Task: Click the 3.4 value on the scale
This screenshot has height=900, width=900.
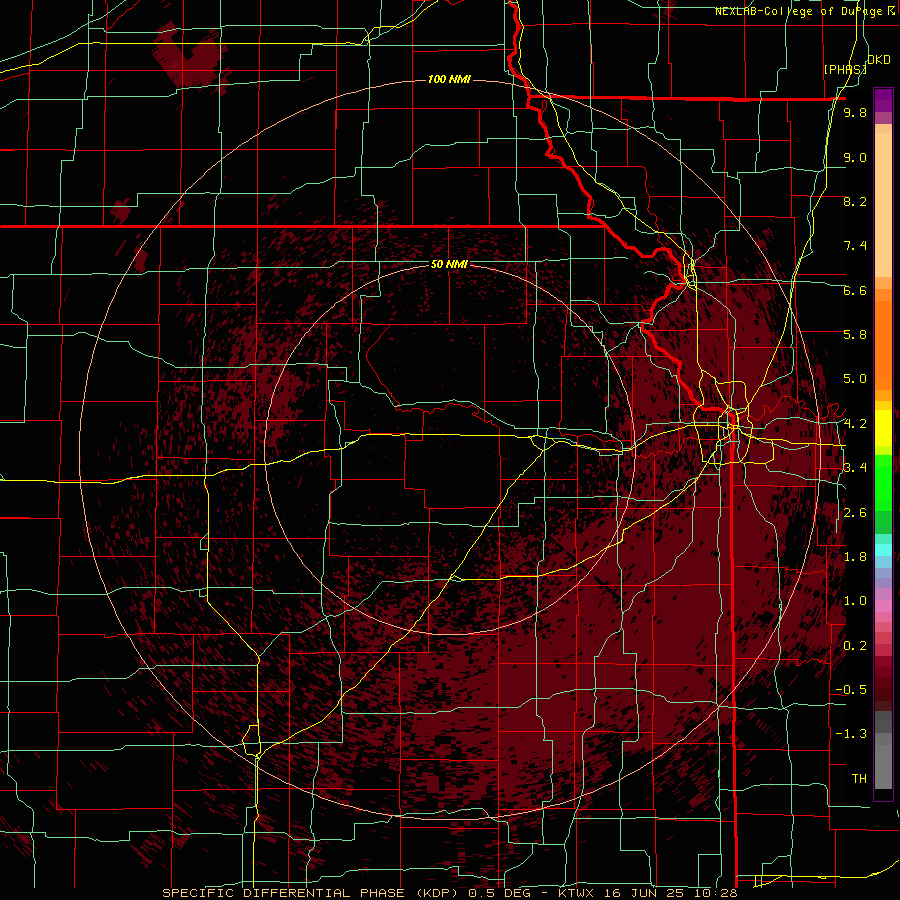Action: [855, 468]
